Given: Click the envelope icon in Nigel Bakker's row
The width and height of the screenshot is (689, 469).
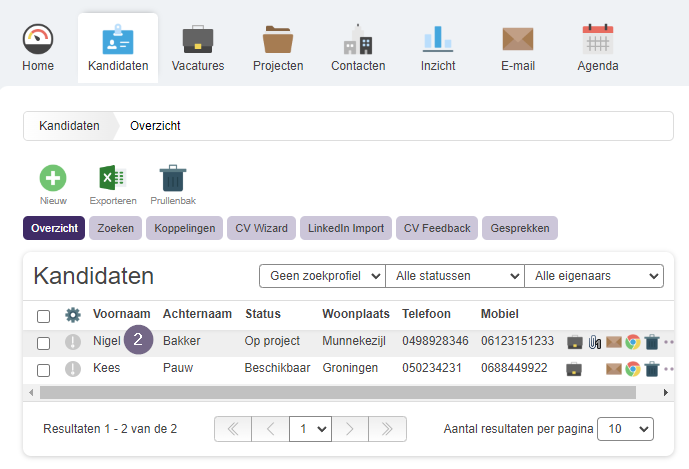Looking at the screenshot, I should point(614,342).
